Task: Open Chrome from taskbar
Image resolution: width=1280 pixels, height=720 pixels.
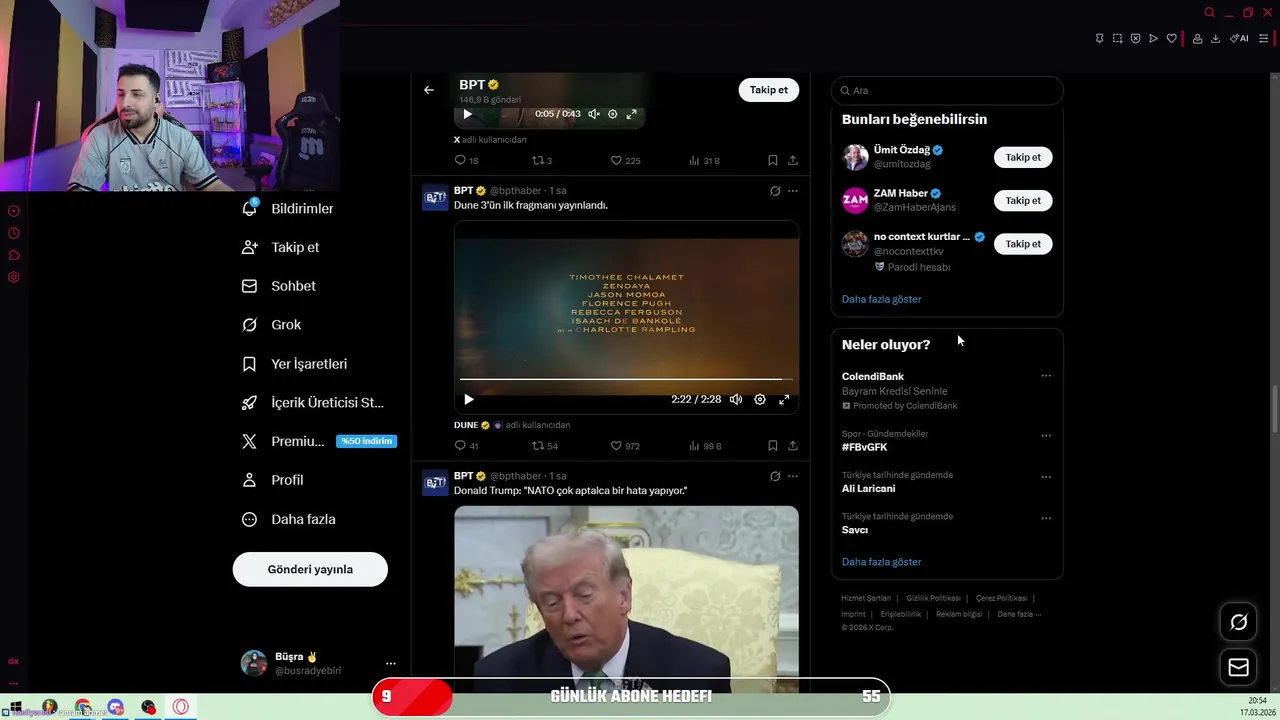Action: (82, 707)
